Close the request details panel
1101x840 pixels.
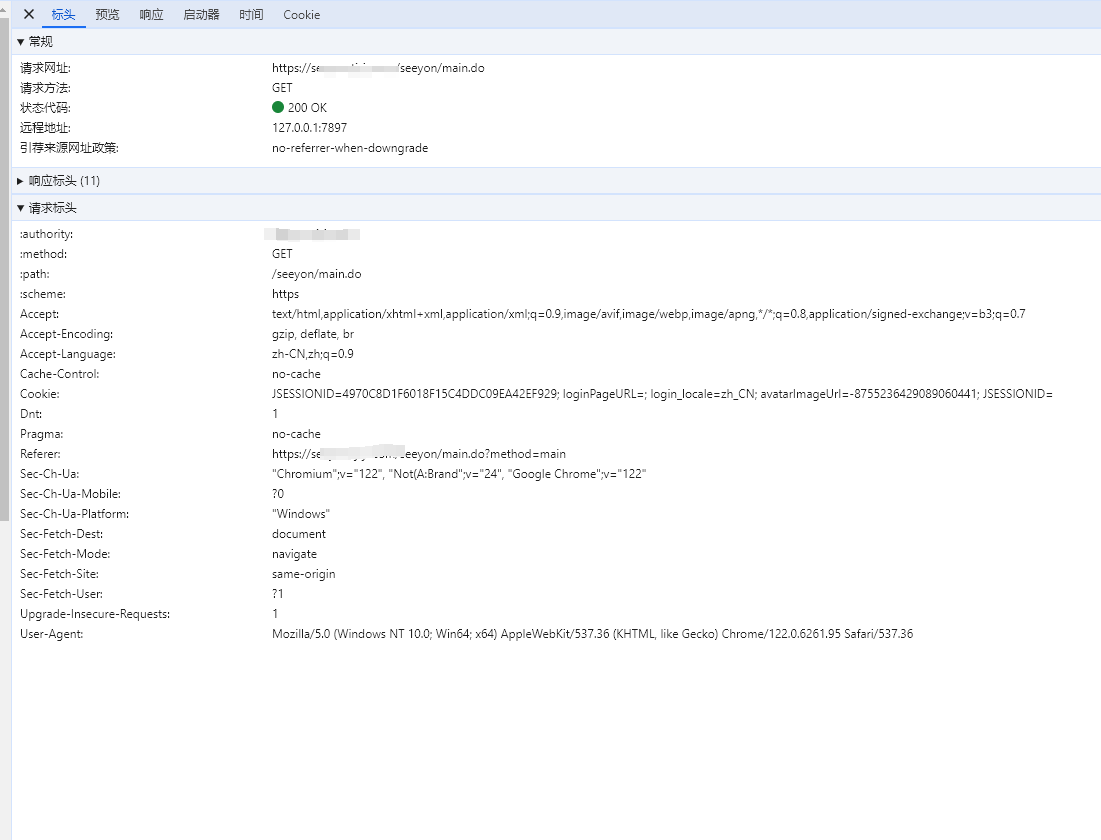[29, 14]
